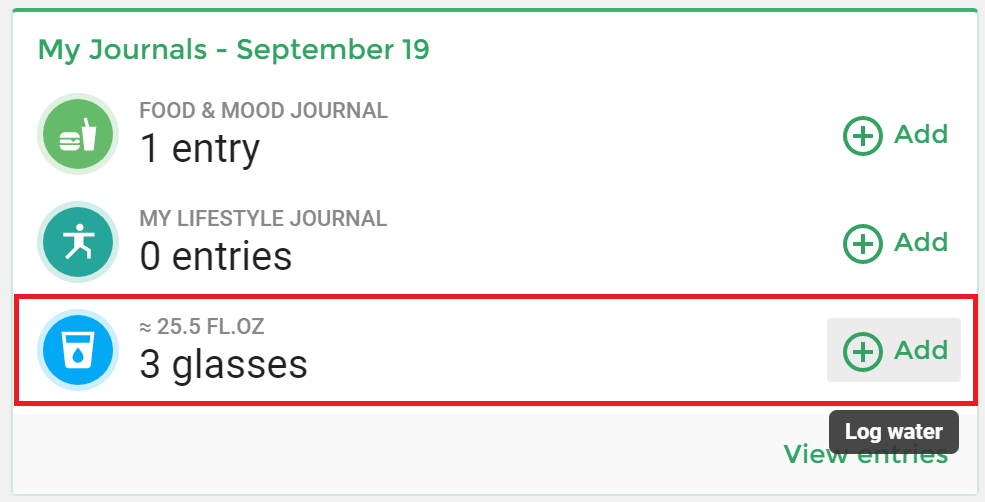Click the Food & Mood burger-and-drink icon

tap(78, 134)
